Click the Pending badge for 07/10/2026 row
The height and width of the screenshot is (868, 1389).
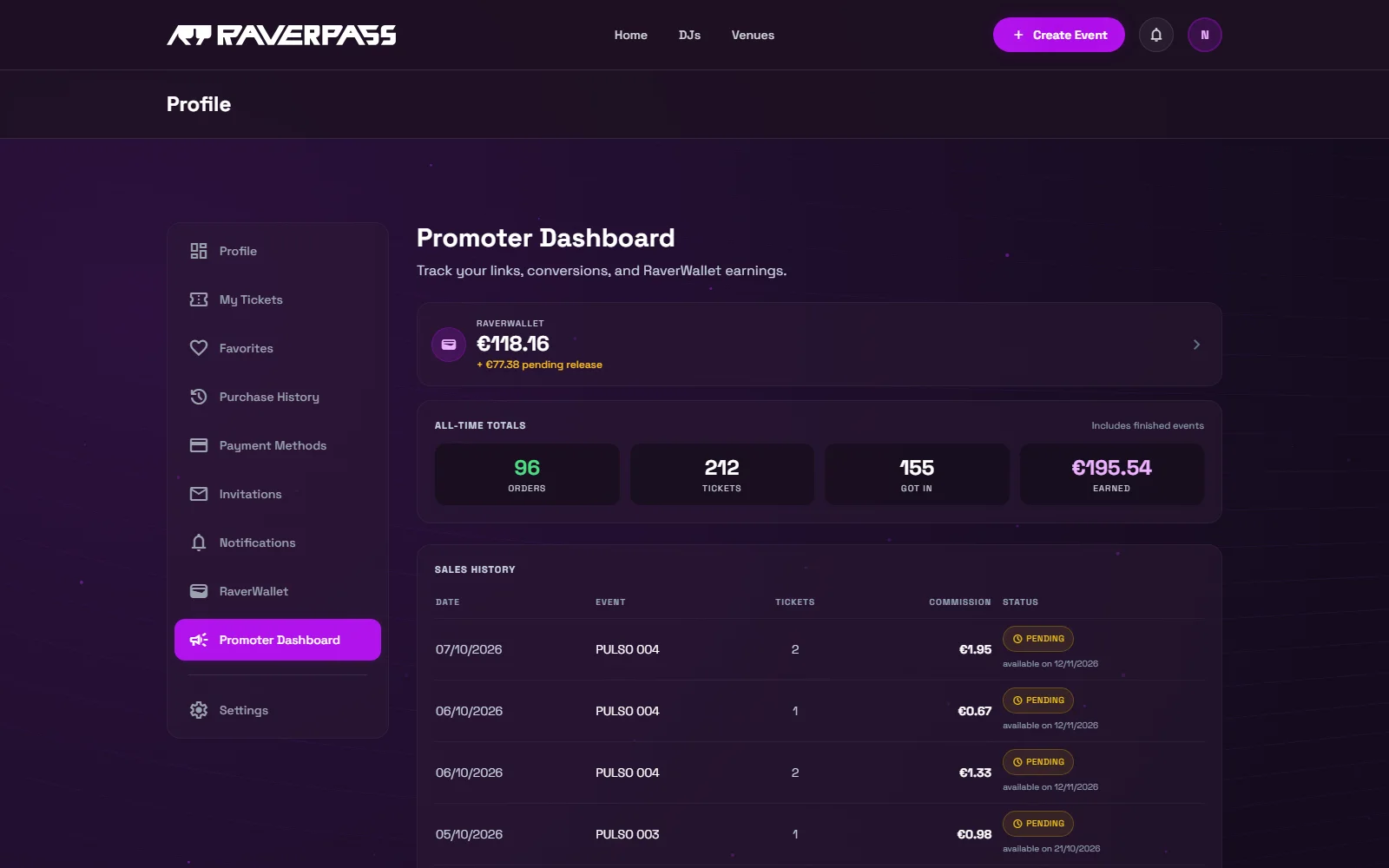[1038, 639]
